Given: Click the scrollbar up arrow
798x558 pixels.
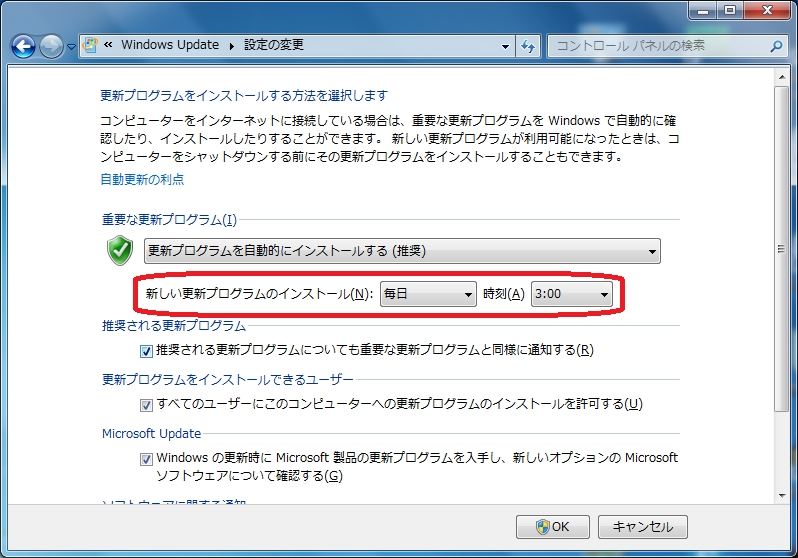Looking at the screenshot, I should 782,77.
